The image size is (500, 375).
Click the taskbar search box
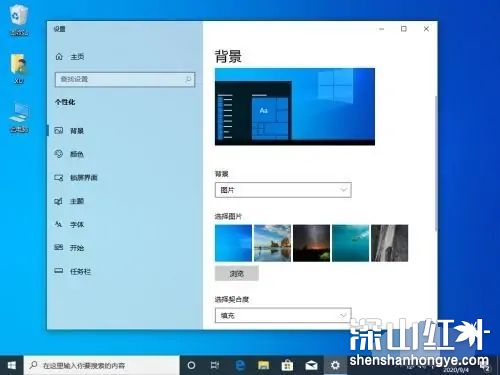[x=102, y=365]
